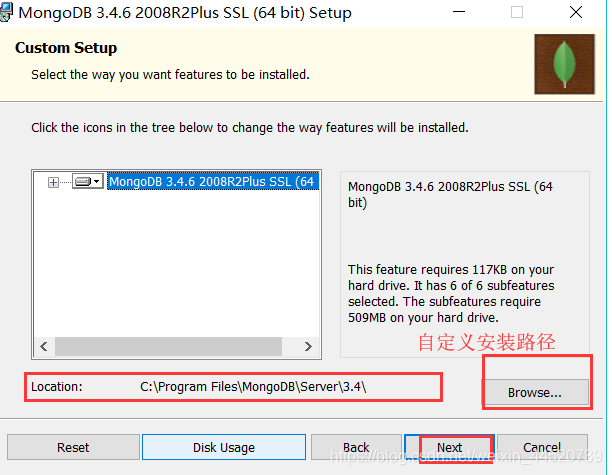Click the Custom Setup heading
The image size is (612, 475).
tap(66, 48)
